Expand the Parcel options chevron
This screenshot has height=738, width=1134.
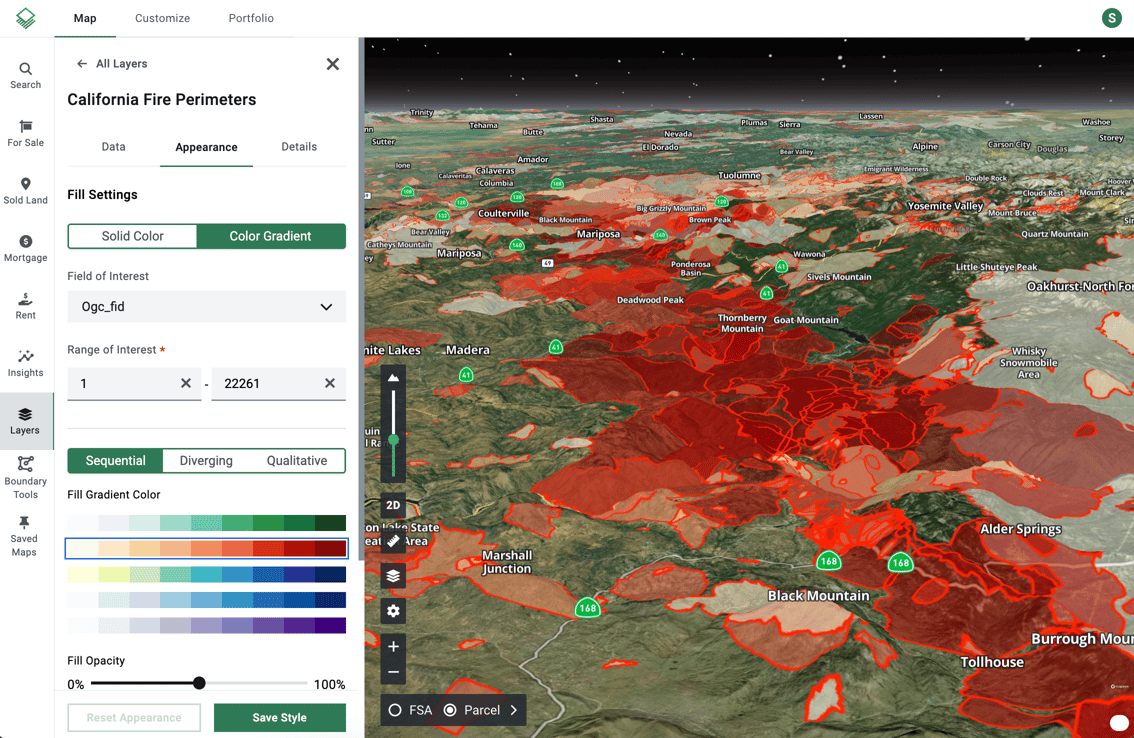[514, 710]
